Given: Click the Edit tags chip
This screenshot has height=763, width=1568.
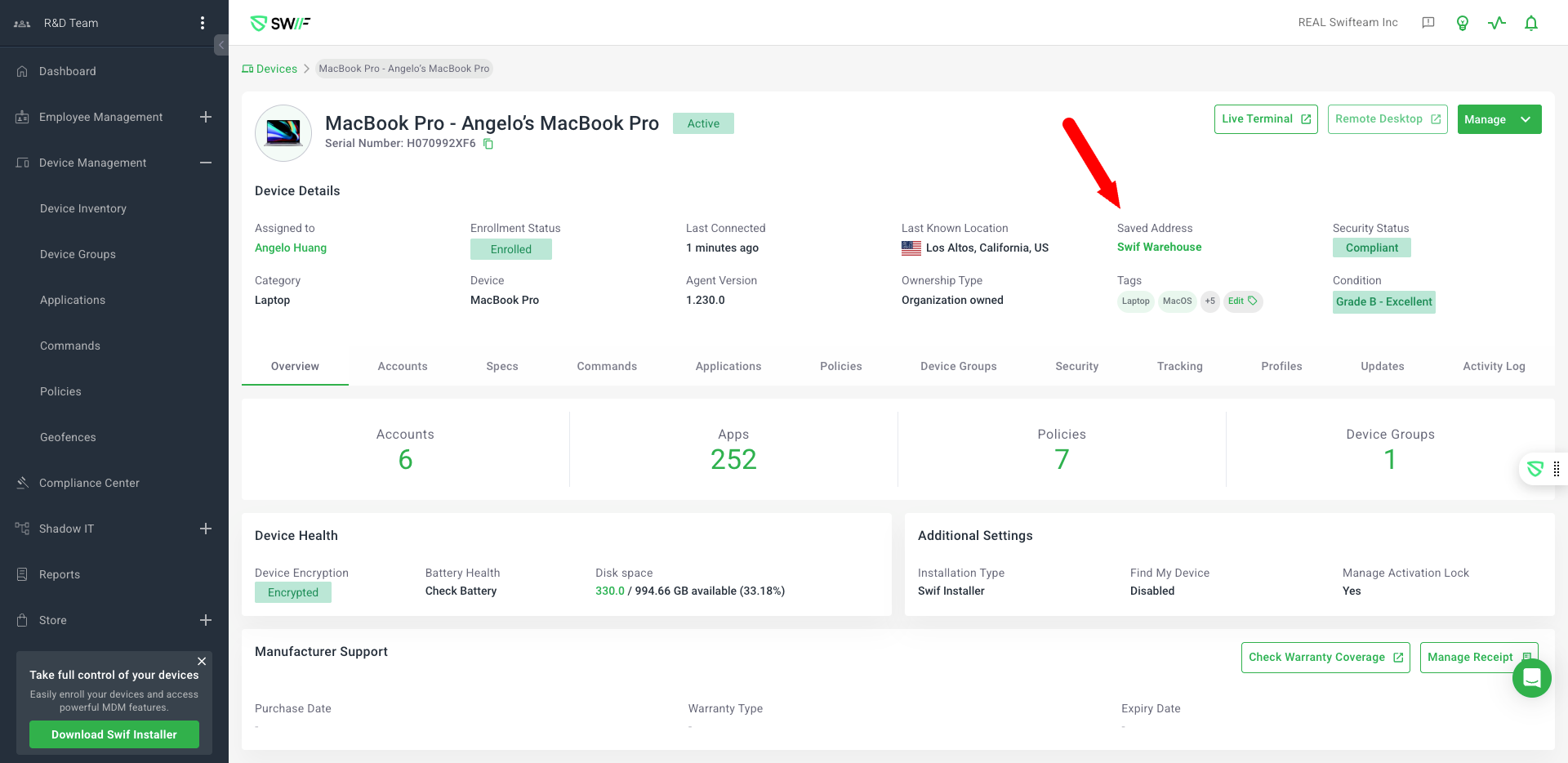Looking at the screenshot, I should pyautogui.click(x=1242, y=301).
